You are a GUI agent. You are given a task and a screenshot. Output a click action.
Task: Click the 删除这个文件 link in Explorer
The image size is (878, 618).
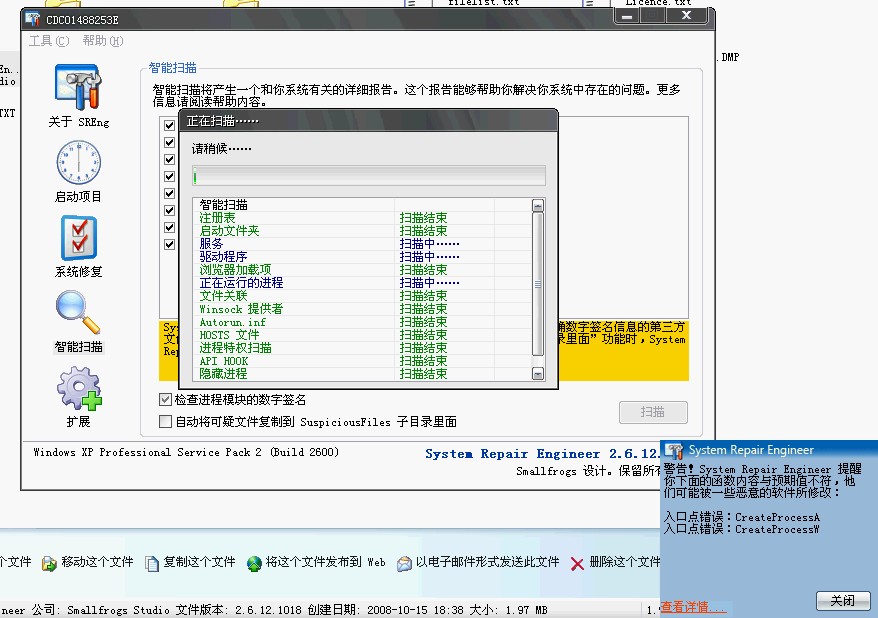[624, 562]
